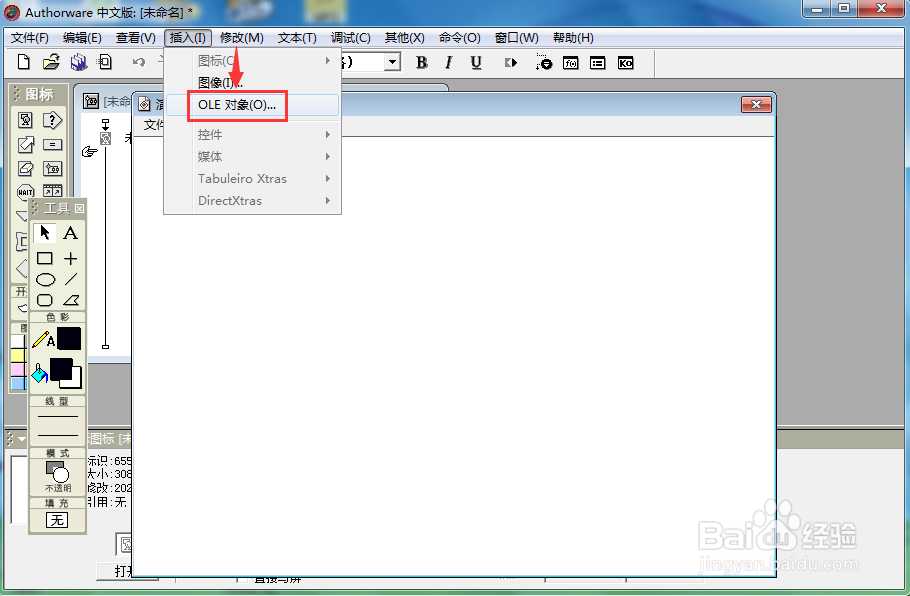The width and height of the screenshot is (910, 596).
Task: Toggle Underline text formatting
Action: tap(476, 62)
